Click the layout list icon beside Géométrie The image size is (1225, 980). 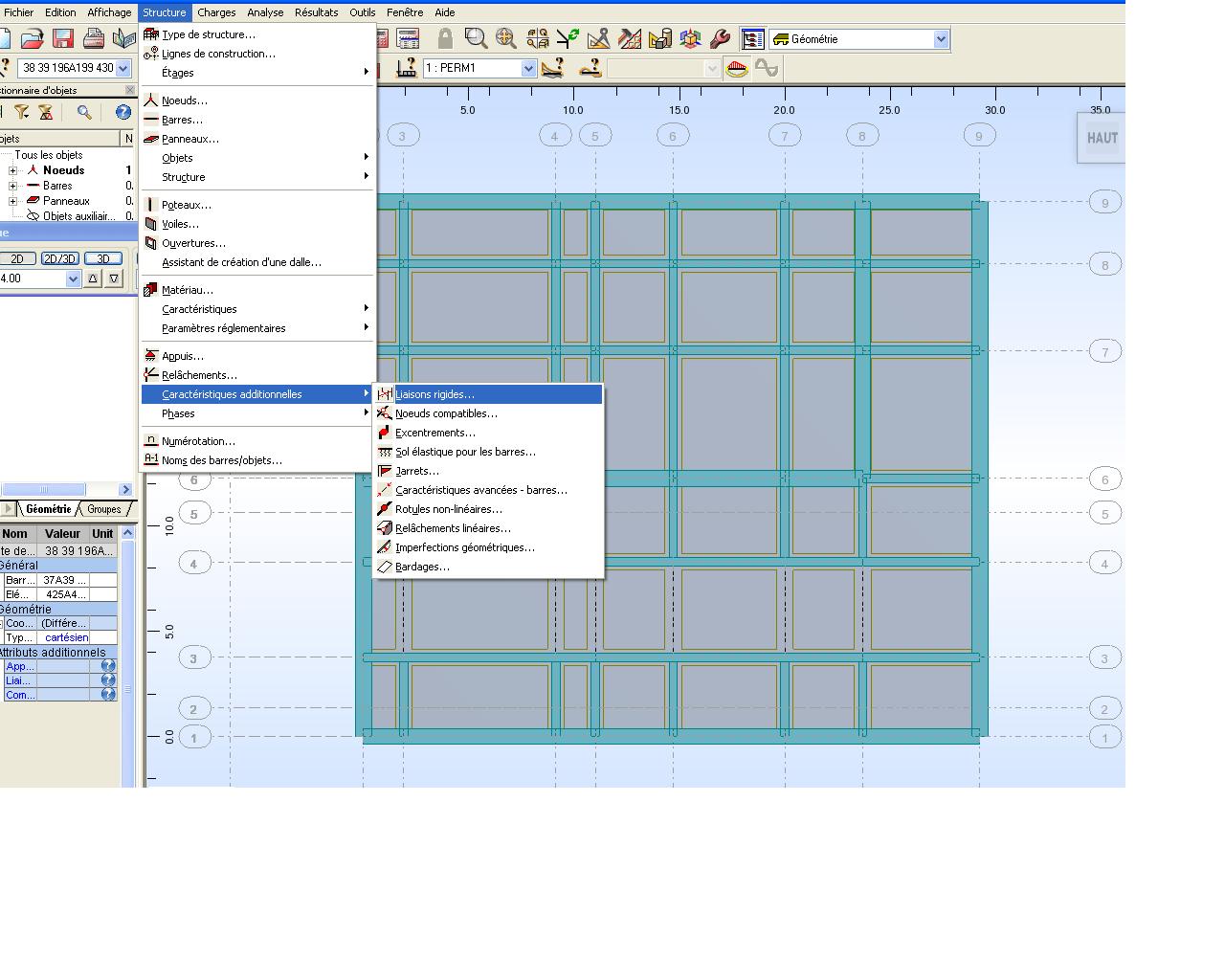[753, 39]
